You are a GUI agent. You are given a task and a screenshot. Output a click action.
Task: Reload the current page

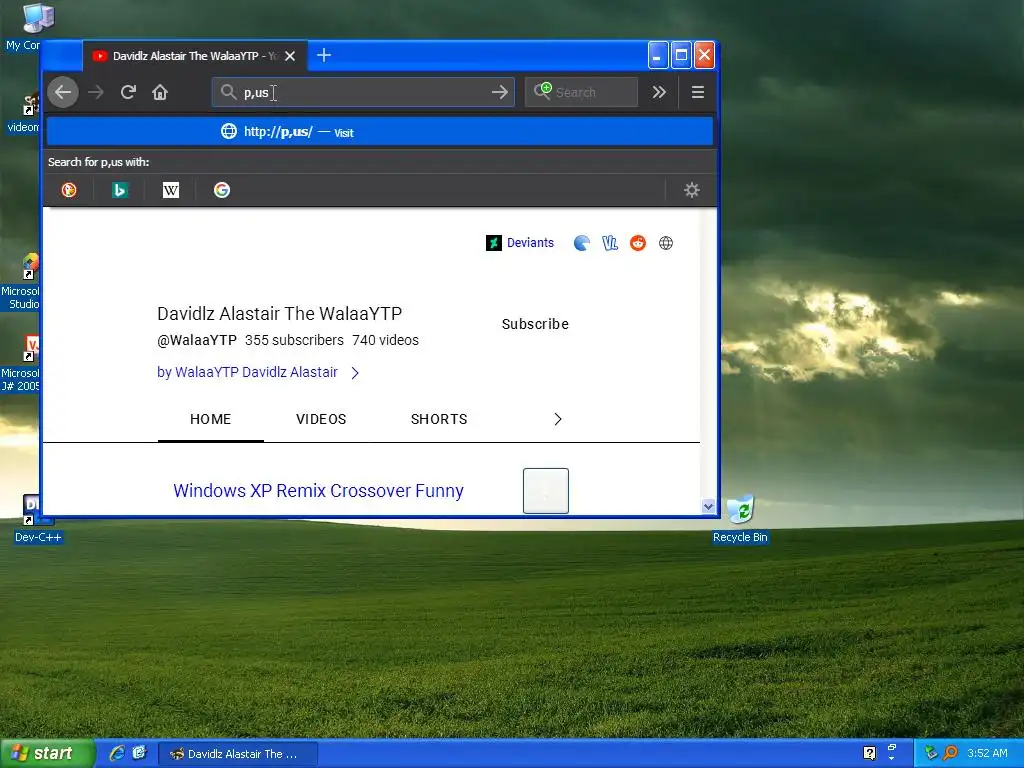128,92
